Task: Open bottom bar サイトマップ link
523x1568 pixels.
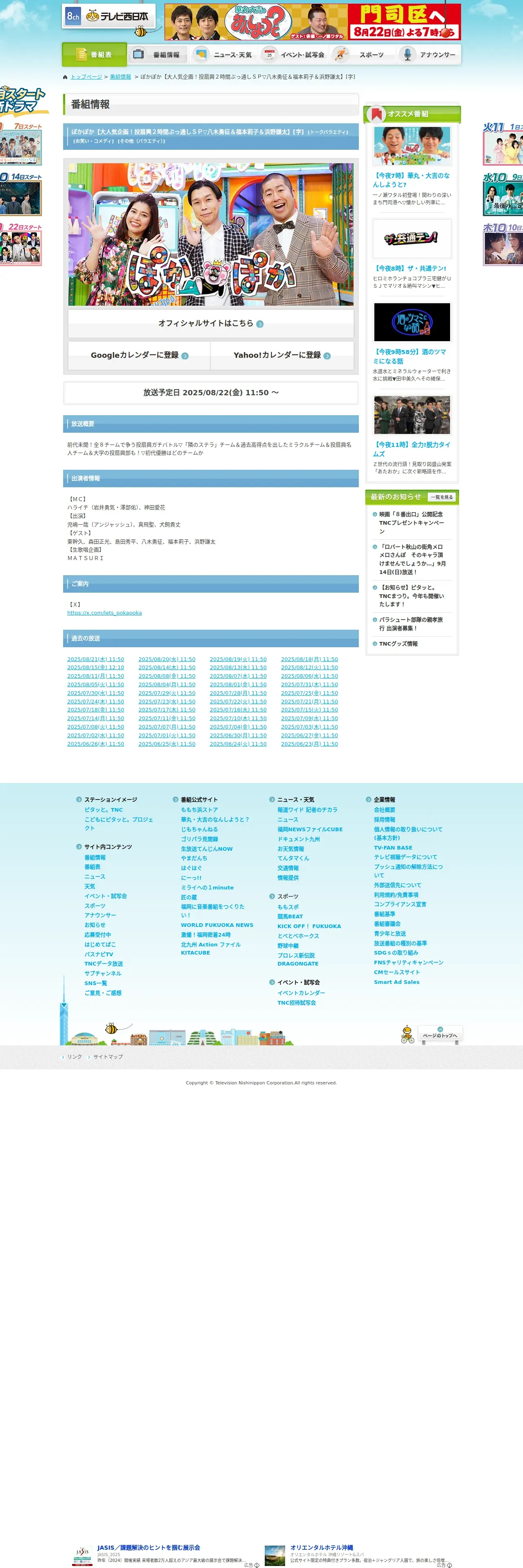Action: pyautogui.click(x=108, y=1057)
